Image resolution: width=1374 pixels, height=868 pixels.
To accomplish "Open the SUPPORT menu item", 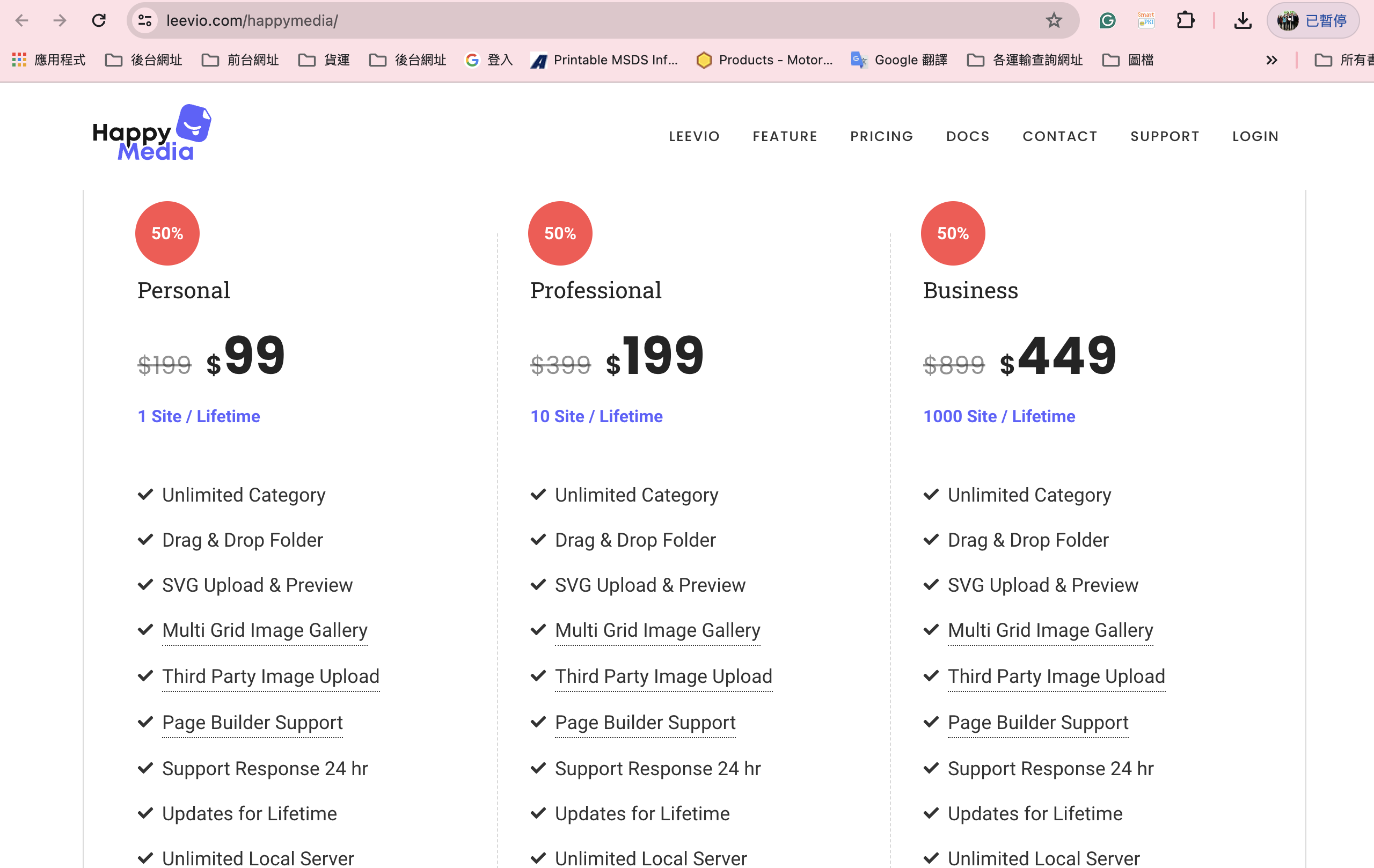I will click(1165, 136).
